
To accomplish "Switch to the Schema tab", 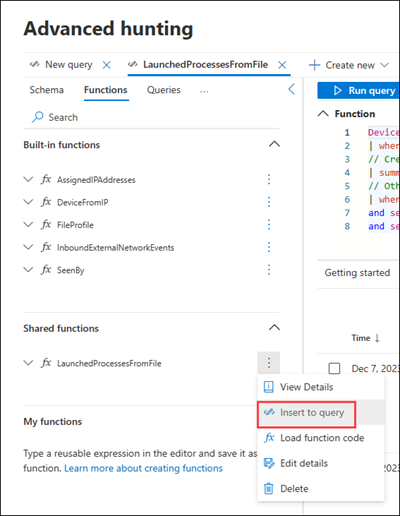I will (x=46, y=90).
